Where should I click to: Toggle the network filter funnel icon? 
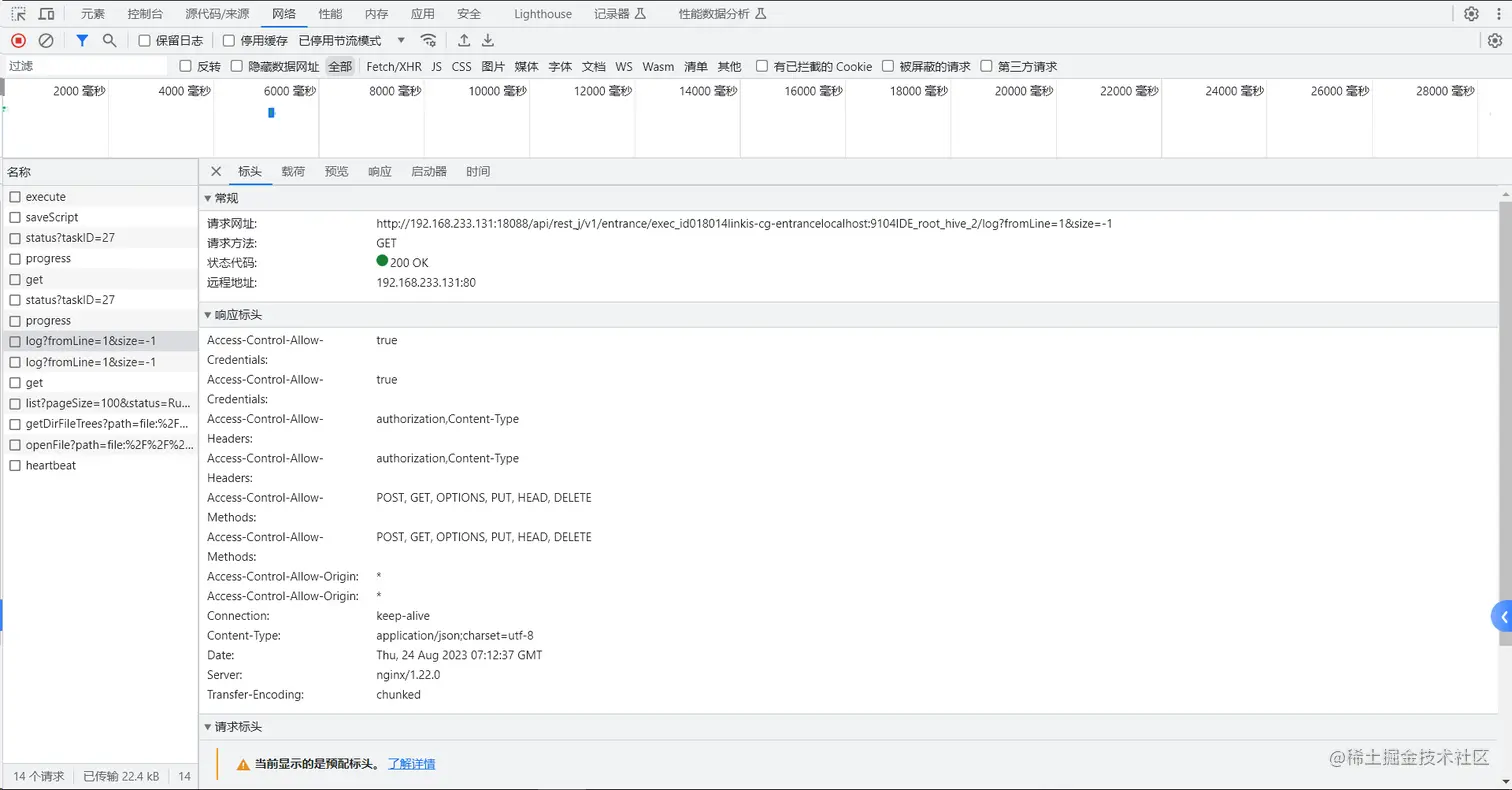(x=82, y=40)
